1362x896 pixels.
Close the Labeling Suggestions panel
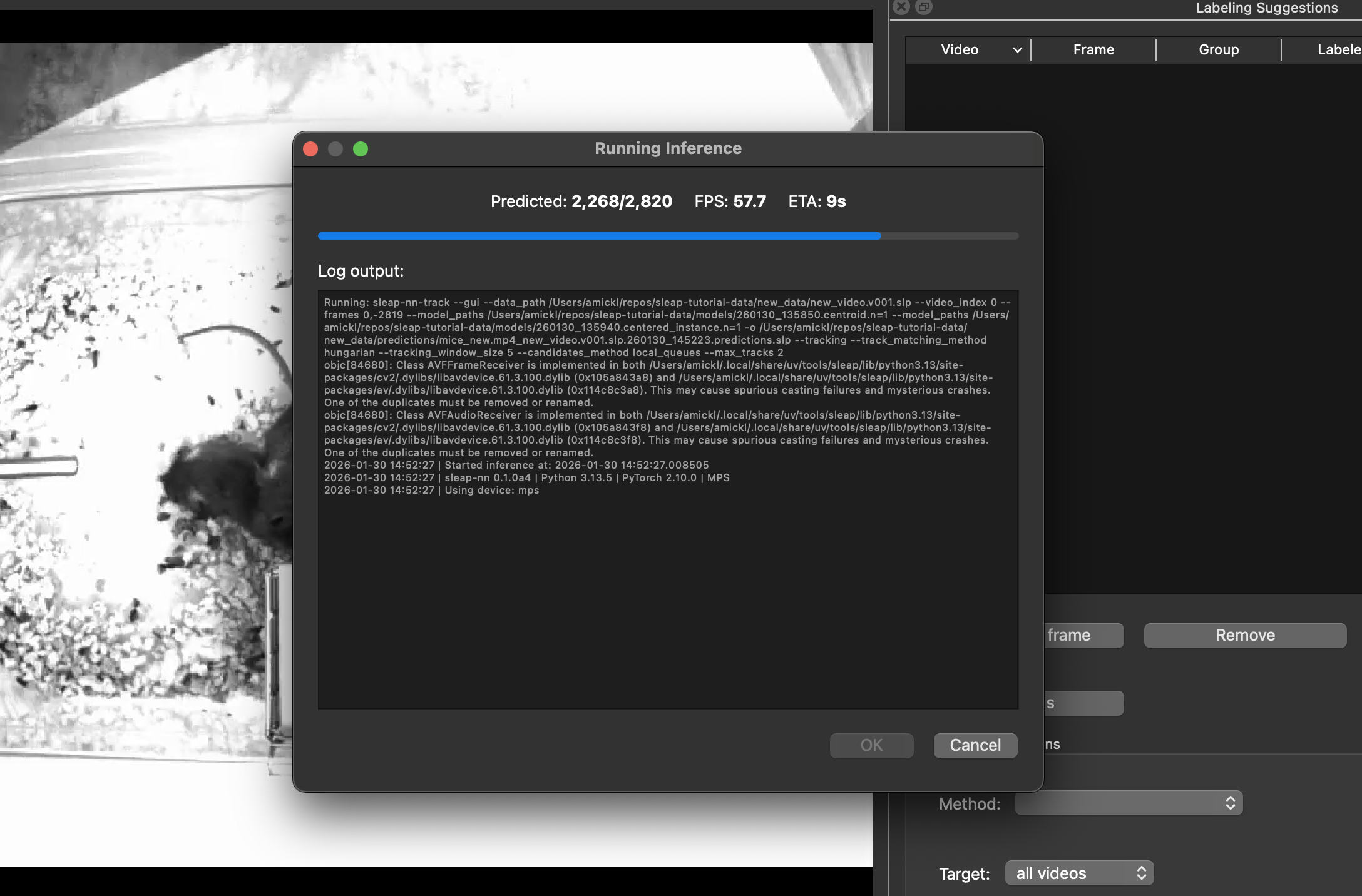pos(901,7)
